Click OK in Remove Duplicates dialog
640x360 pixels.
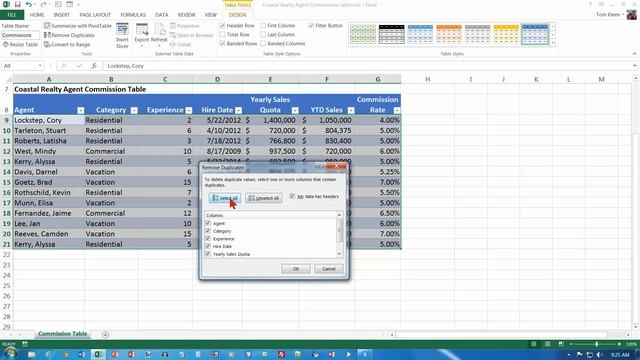[296, 269]
